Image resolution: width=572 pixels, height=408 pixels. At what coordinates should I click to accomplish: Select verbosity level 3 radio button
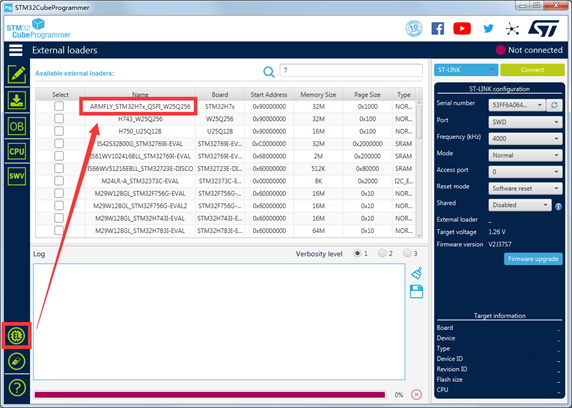(x=407, y=253)
